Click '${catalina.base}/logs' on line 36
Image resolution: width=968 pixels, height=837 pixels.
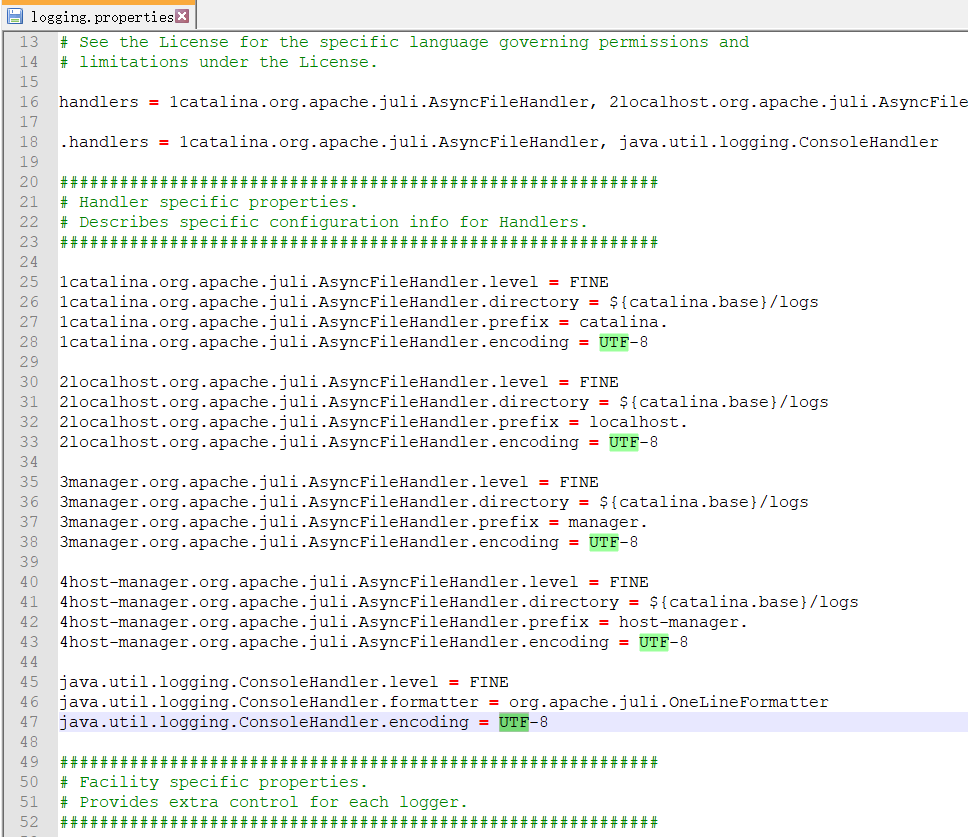[x=704, y=502]
